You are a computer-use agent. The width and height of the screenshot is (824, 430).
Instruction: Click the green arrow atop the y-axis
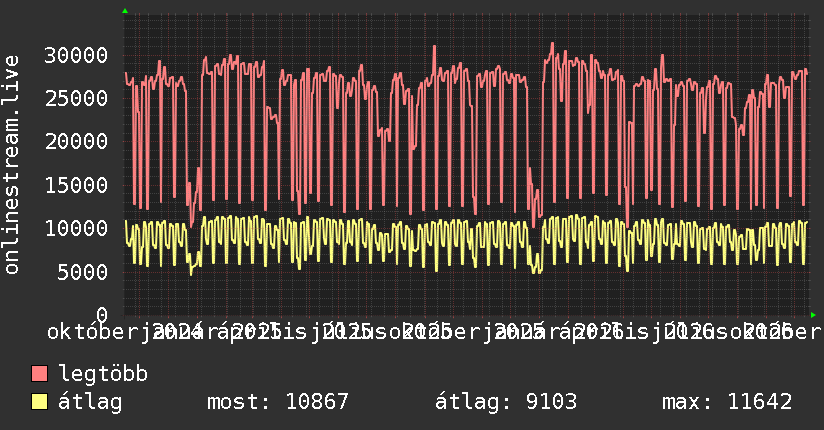pyautogui.click(x=125, y=11)
